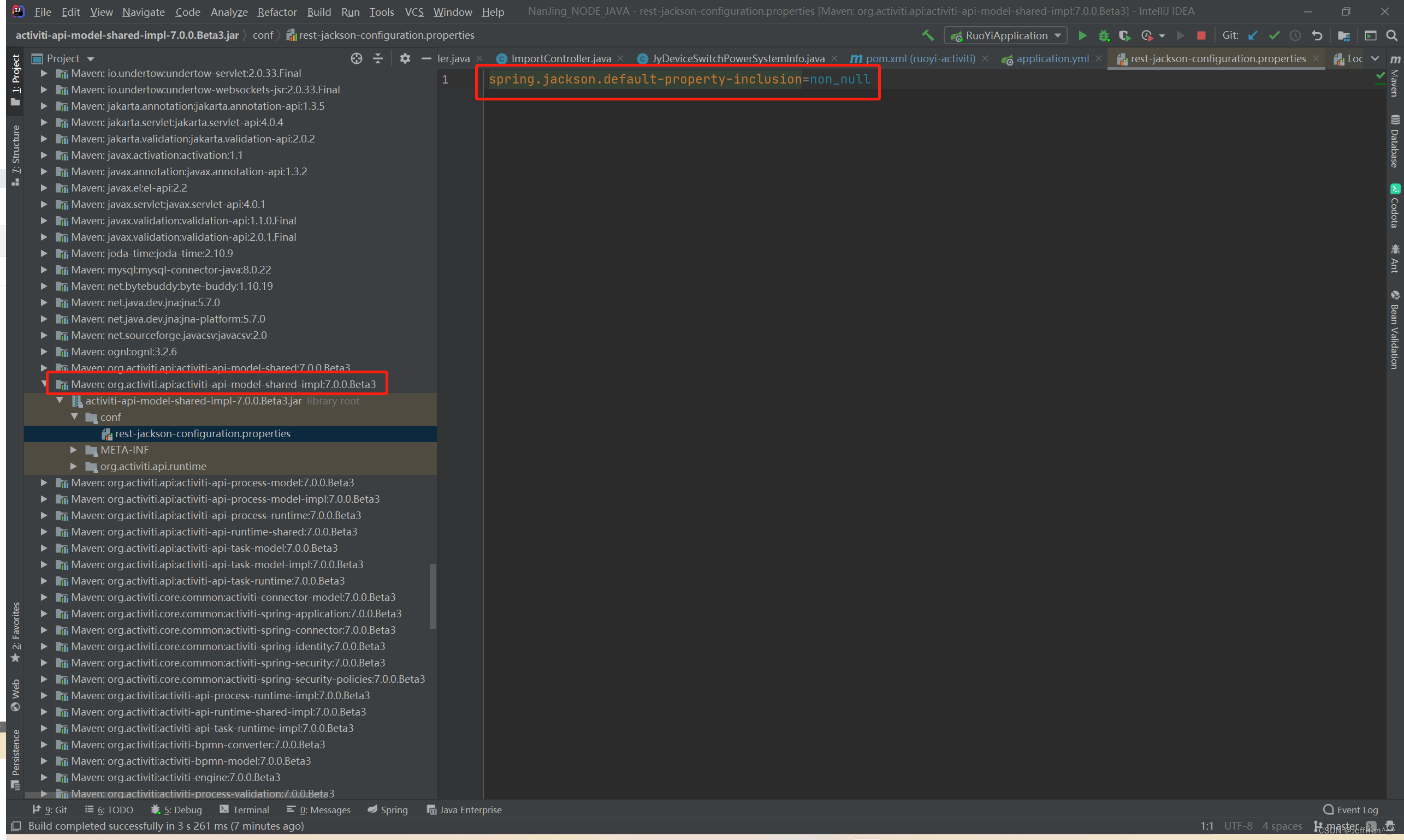
Task: Switch to the application.yml tab
Action: tap(1052, 58)
